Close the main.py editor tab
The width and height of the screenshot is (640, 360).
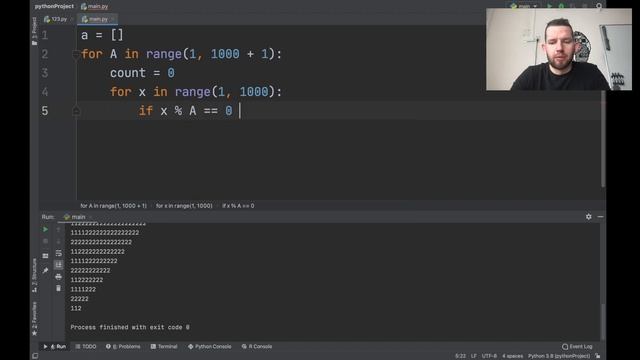(113, 19)
